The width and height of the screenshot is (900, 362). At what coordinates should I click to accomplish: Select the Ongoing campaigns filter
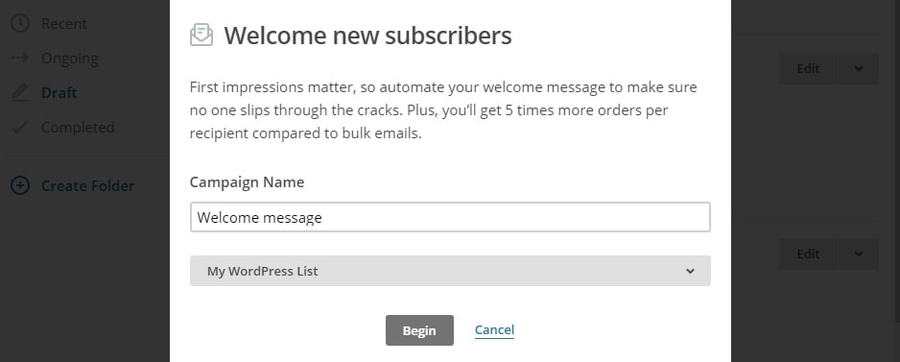point(69,59)
